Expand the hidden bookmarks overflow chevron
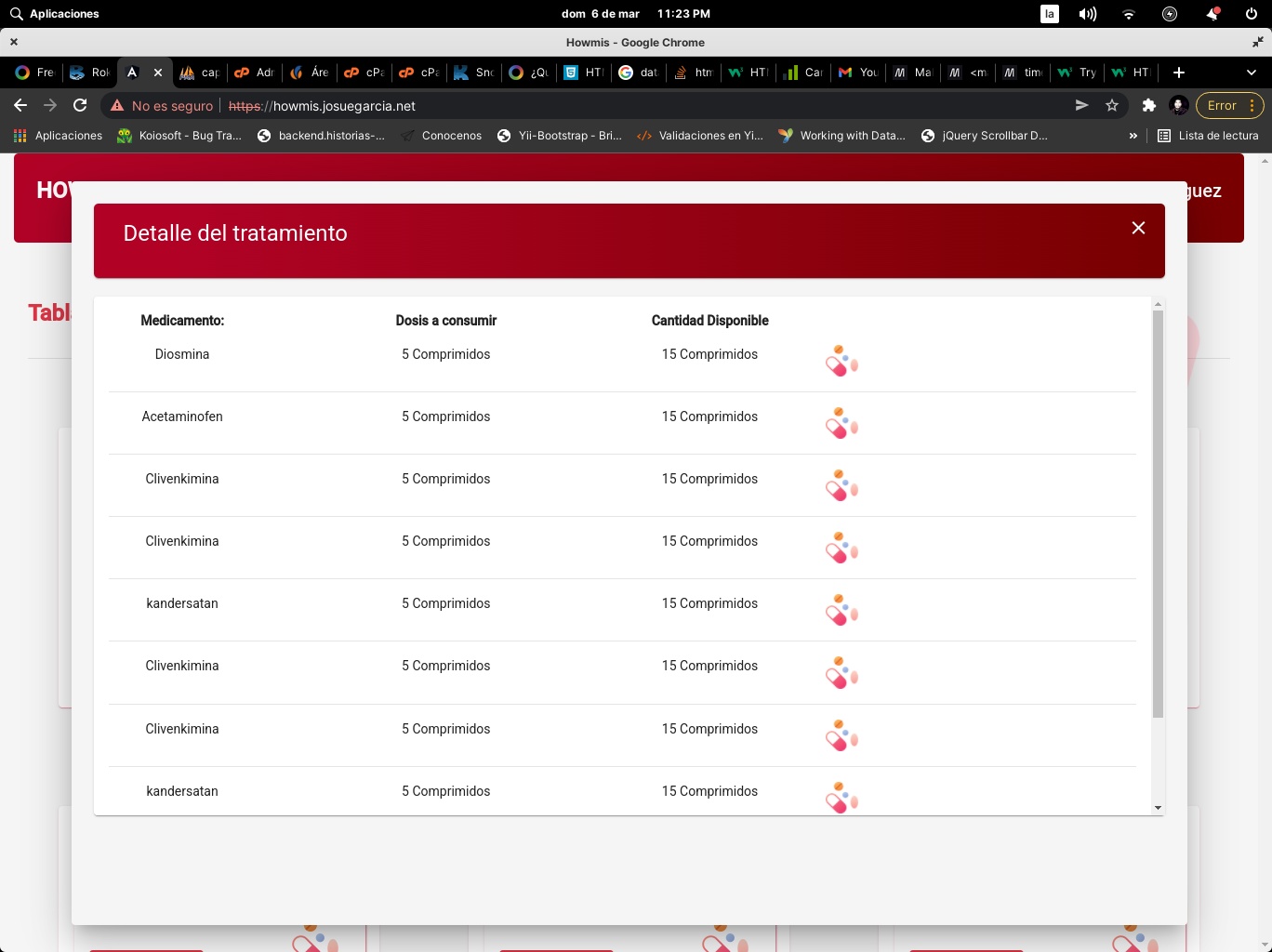 (x=1133, y=136)
